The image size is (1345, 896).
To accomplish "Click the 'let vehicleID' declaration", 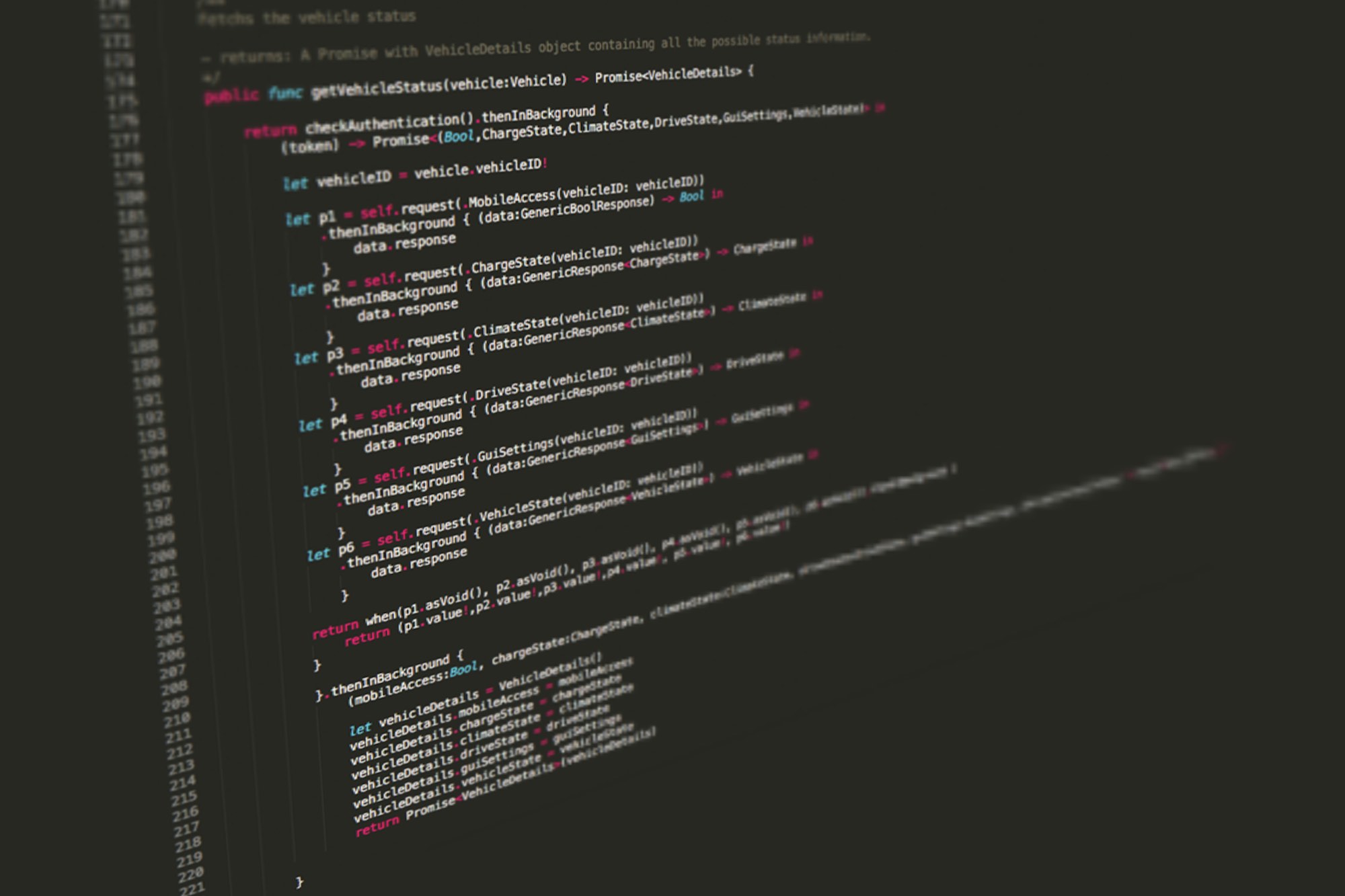I will (337, 180).
